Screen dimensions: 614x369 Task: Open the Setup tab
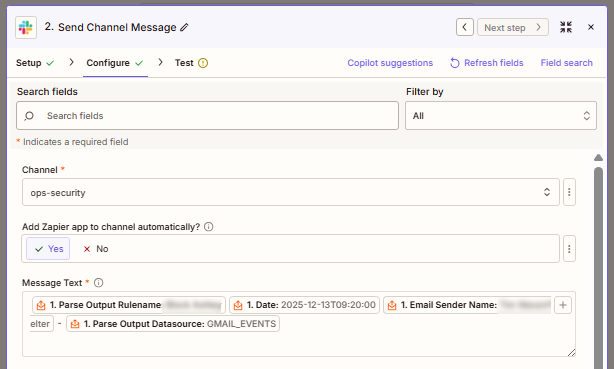(x=35, y=63)
